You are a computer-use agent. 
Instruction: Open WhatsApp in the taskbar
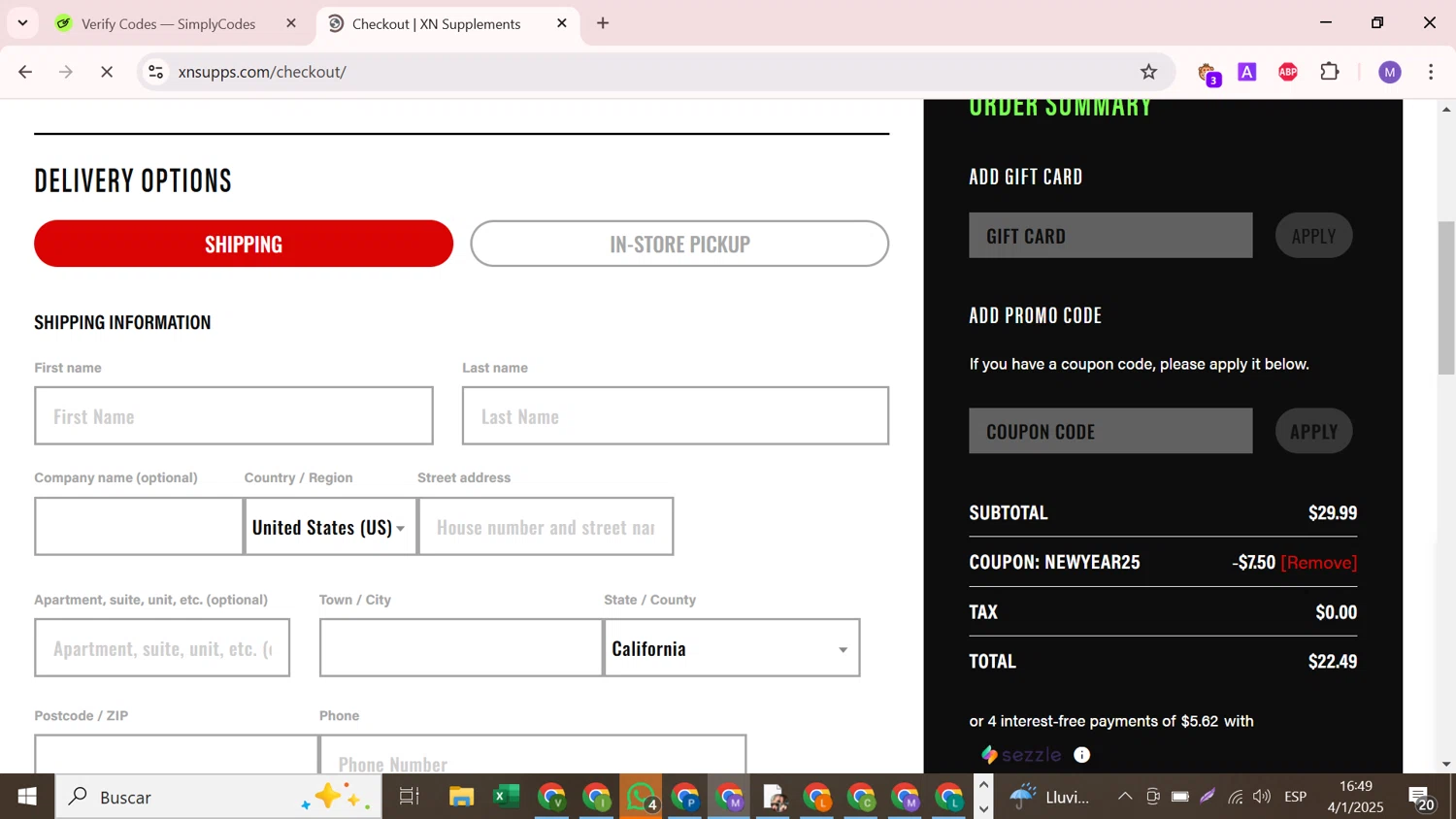(642, 797)
